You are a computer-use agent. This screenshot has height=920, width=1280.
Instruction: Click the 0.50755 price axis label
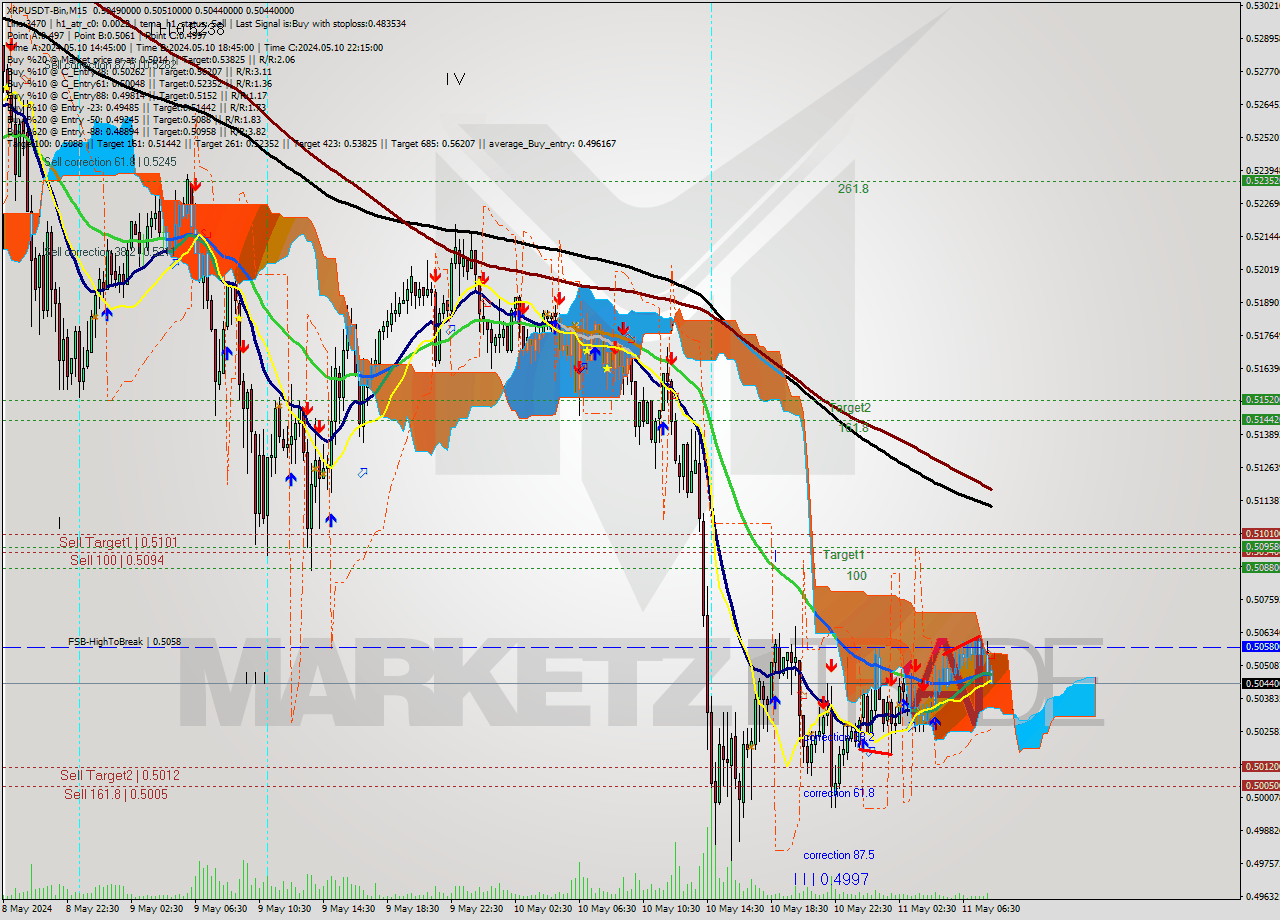1262,600
